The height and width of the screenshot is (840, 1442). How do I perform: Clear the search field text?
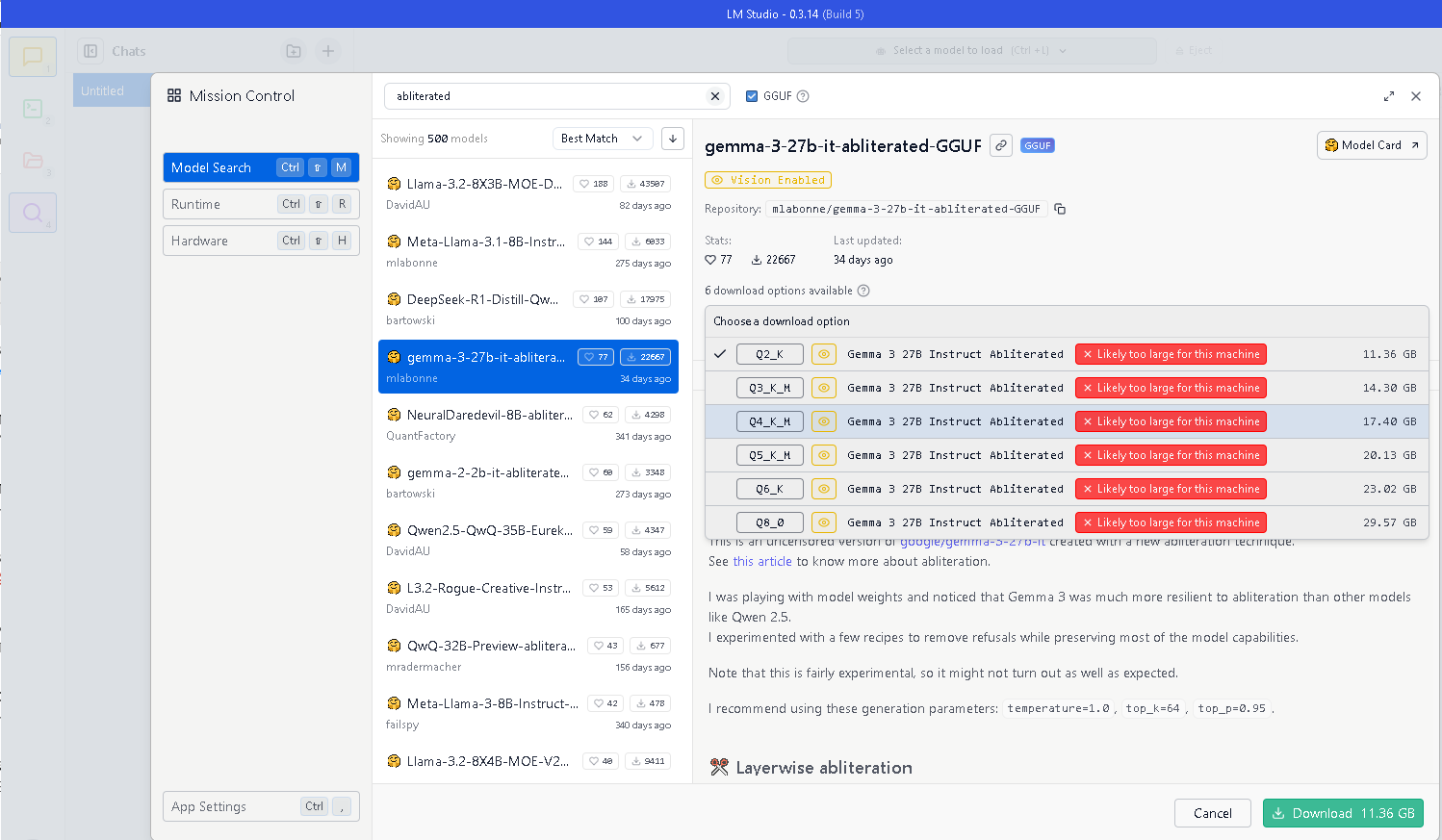714,96
